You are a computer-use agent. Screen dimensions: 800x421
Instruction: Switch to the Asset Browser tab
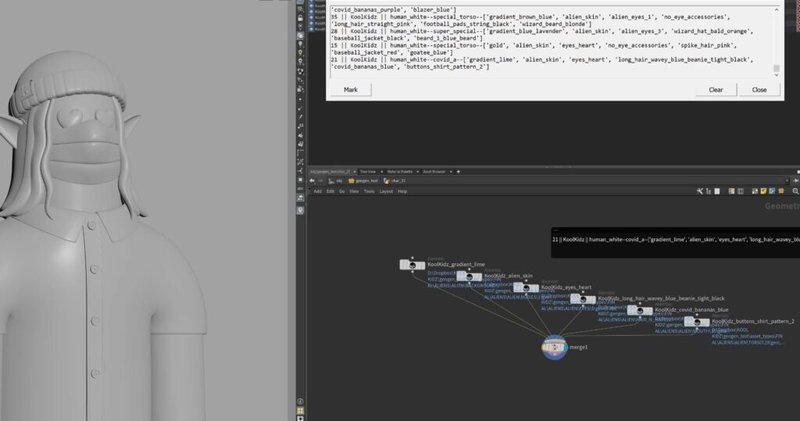tap(434, 171)
